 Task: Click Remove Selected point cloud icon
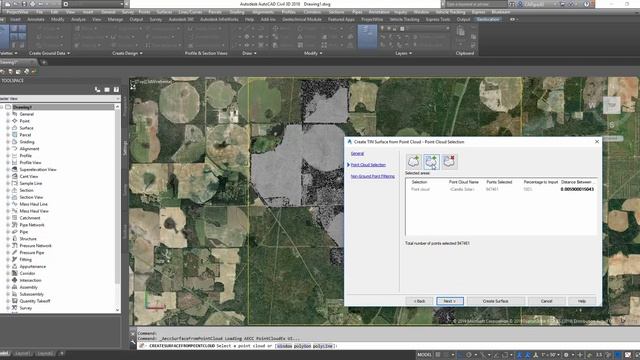[449, 162]
